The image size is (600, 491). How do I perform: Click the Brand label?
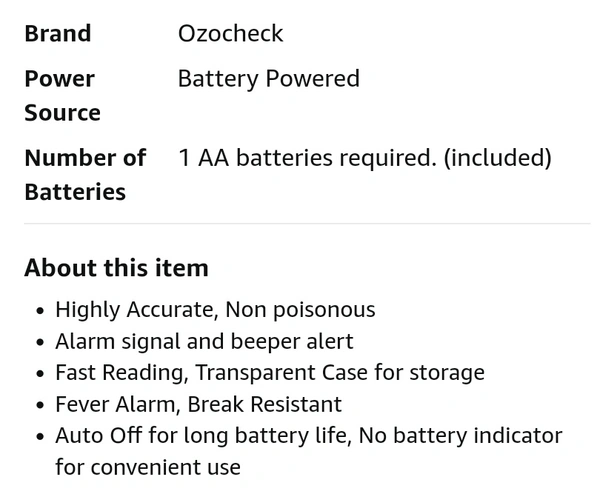[x=57, y=34]
